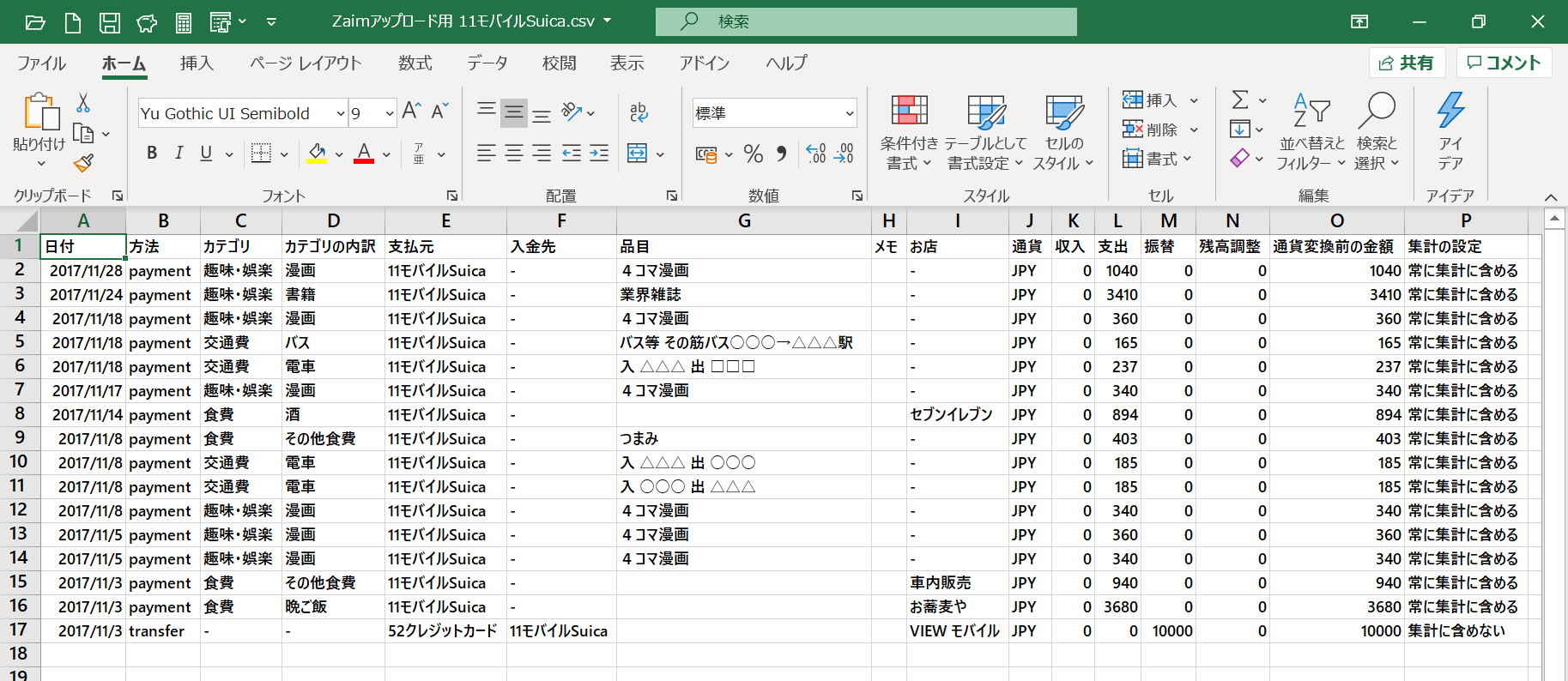Activate the Format Painter brush
The width and height of the screenshot is (1568, 681).
click(83, 162)
